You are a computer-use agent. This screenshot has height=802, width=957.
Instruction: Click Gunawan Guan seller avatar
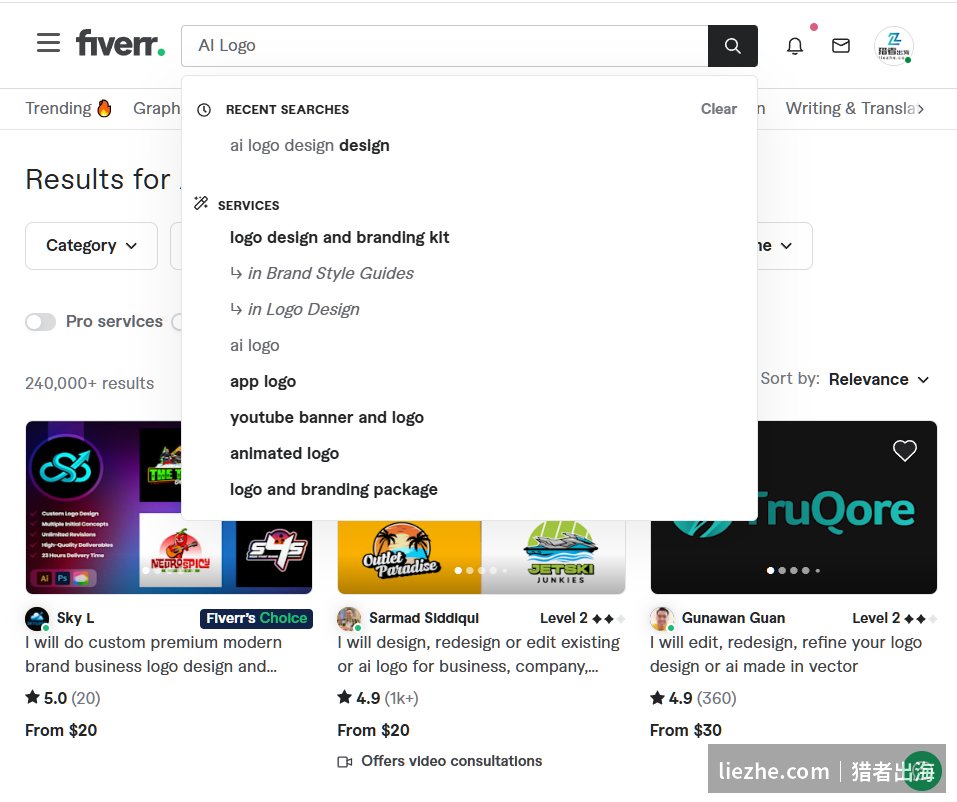pos(662,619)
